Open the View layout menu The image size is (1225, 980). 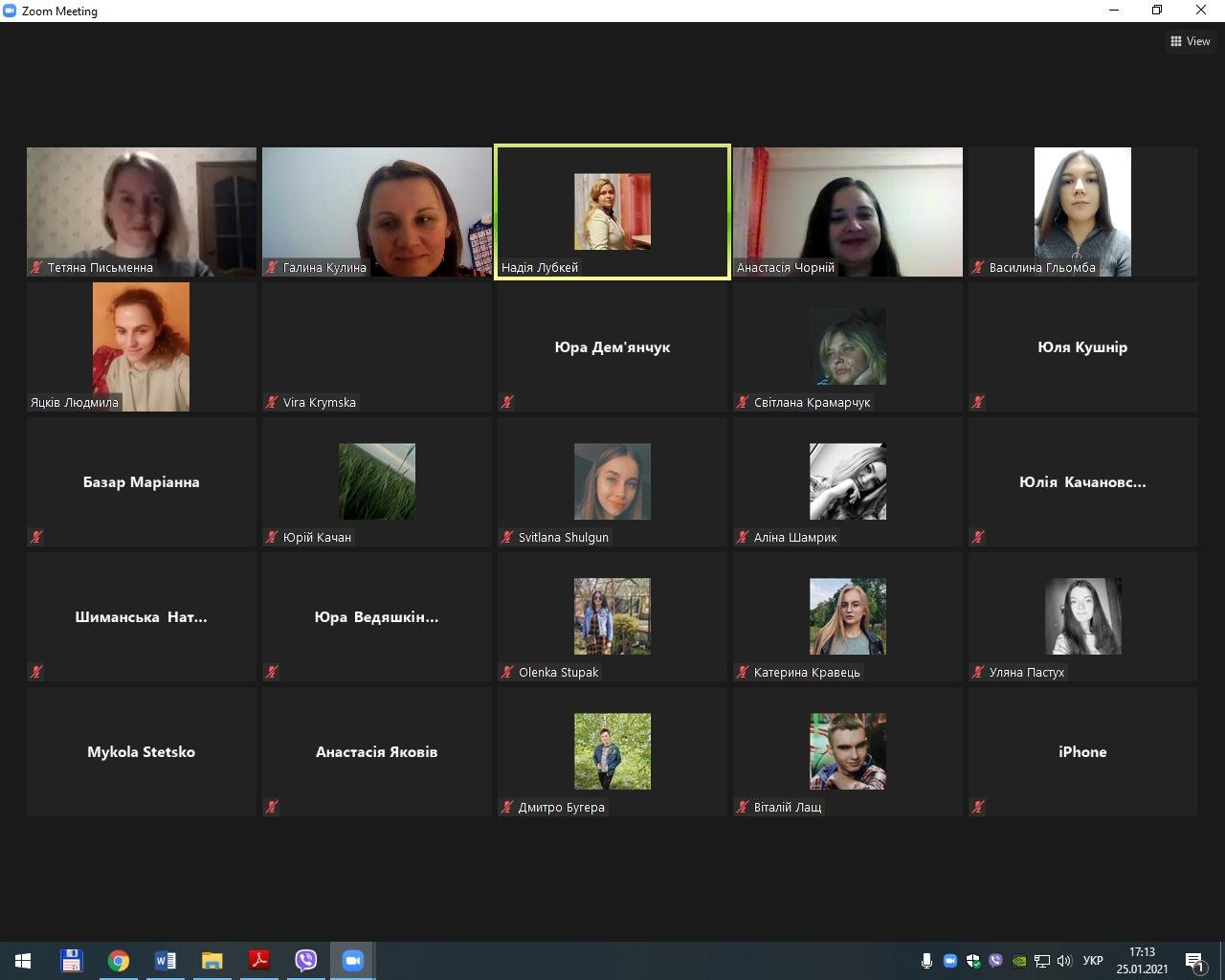(x=1191, y=41)
